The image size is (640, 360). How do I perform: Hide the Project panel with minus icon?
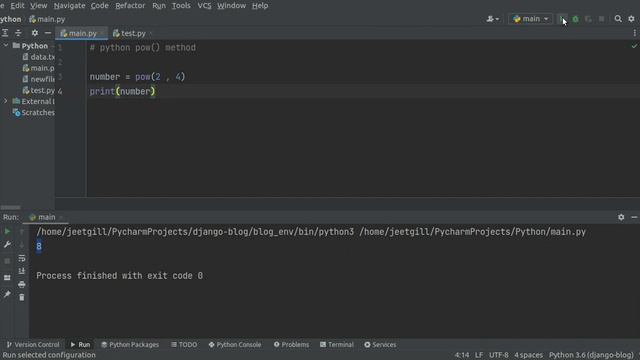pos(48,33)
